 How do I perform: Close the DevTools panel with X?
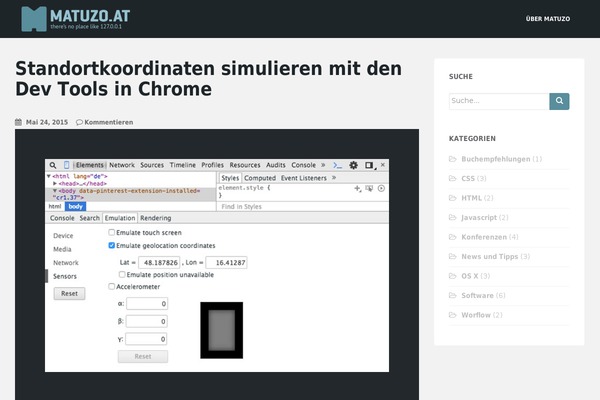pos(383,165)
